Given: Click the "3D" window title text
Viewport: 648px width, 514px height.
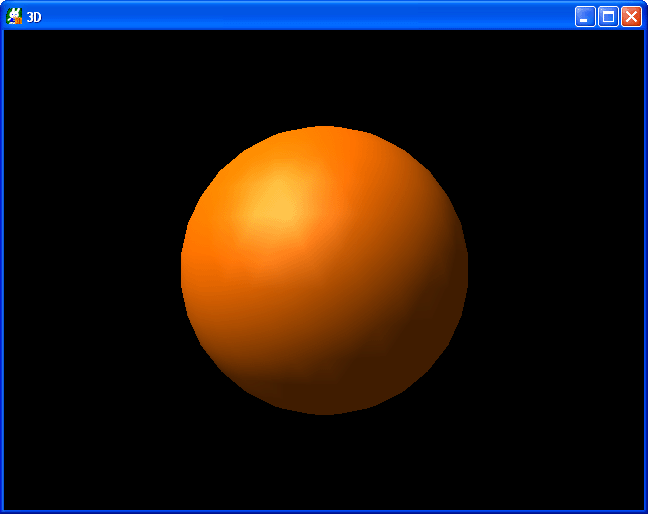Looking at the screenshot, I should coord(34,17).
